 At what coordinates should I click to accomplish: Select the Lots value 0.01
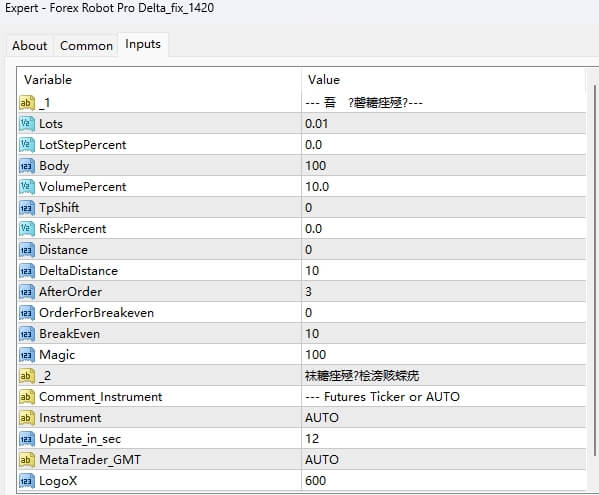317,124
